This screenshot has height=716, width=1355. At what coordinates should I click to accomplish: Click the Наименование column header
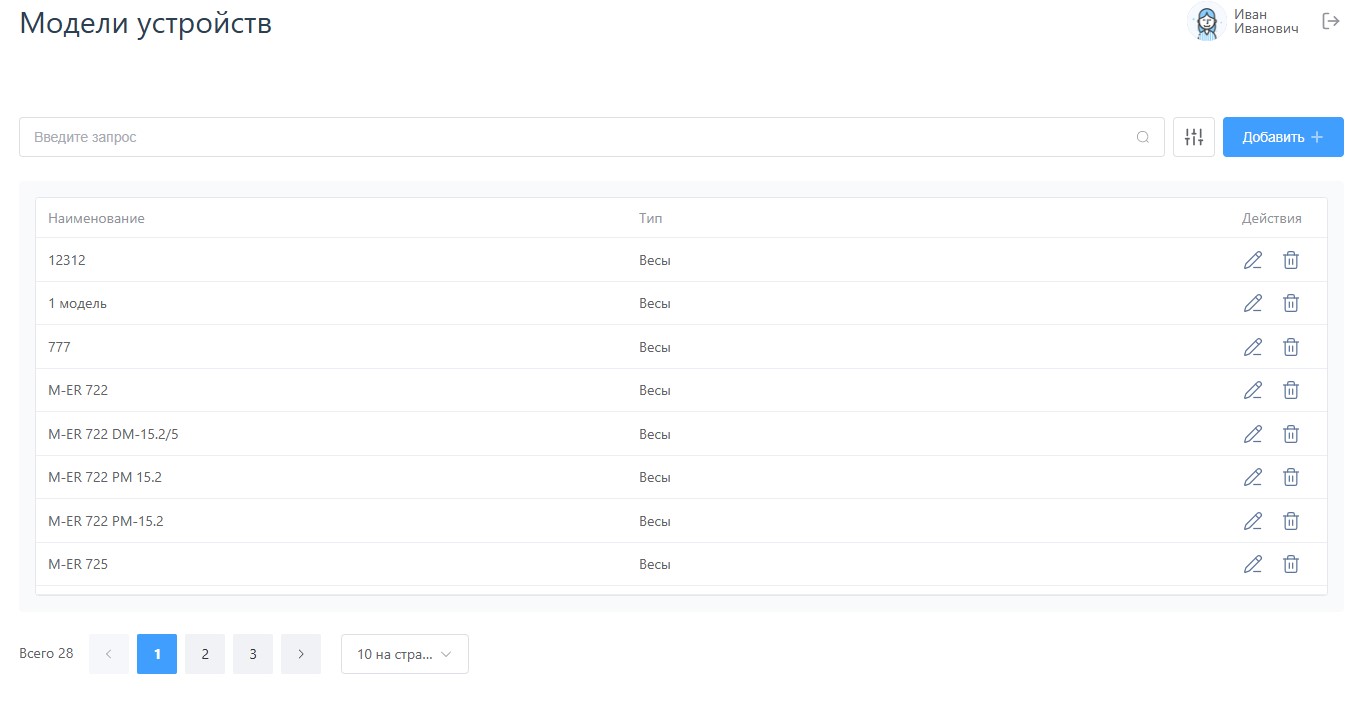click(x=96, y=218)
